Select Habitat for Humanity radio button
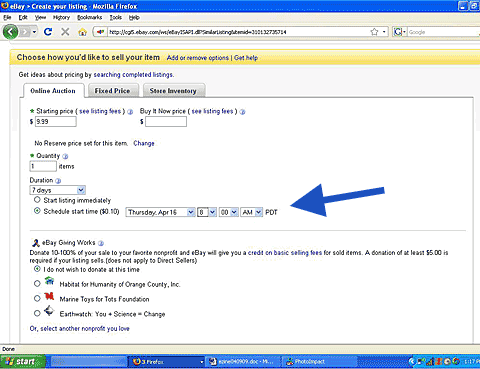 click(x=37, y=284)
